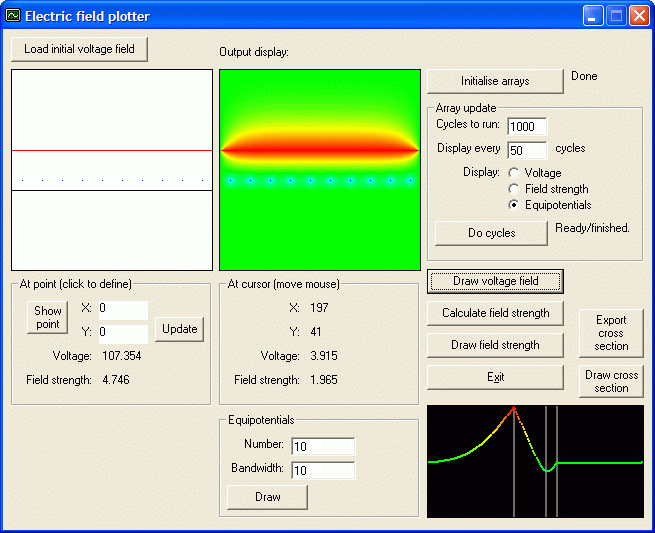Click Draw voltage field button
This screenshot has width=655, height=533.
[x=495, y=281]
